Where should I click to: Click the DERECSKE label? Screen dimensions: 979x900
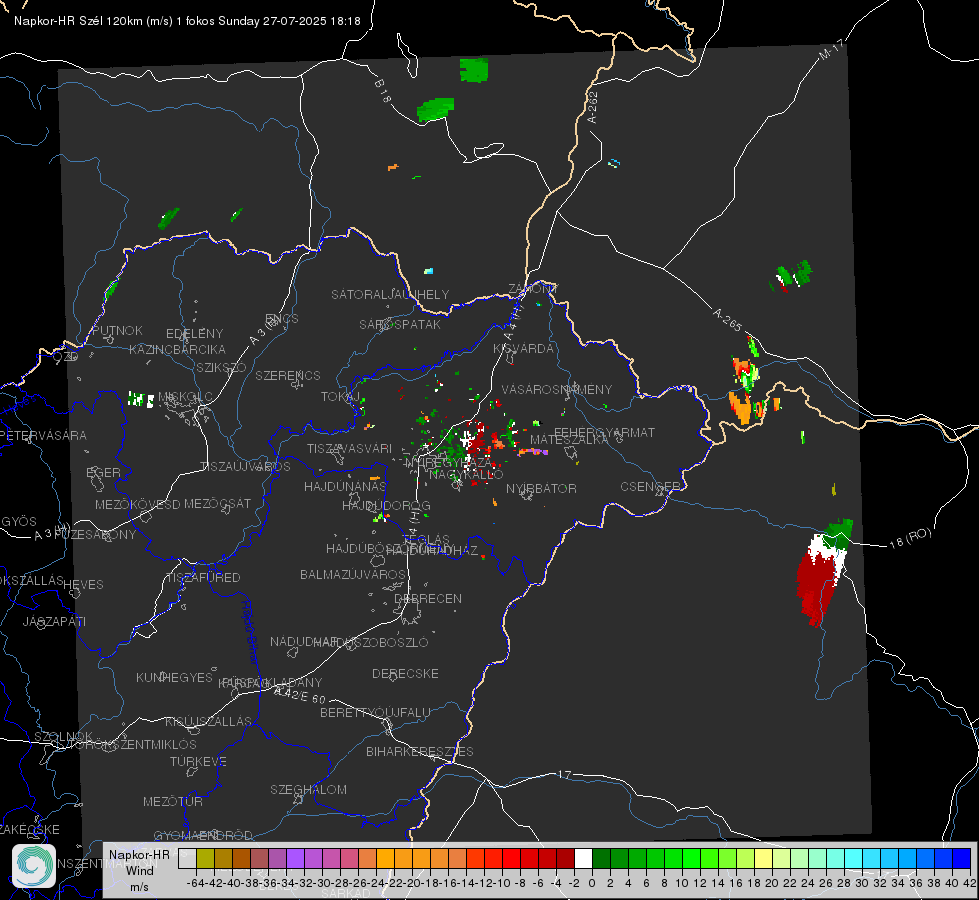coord(405,673)
